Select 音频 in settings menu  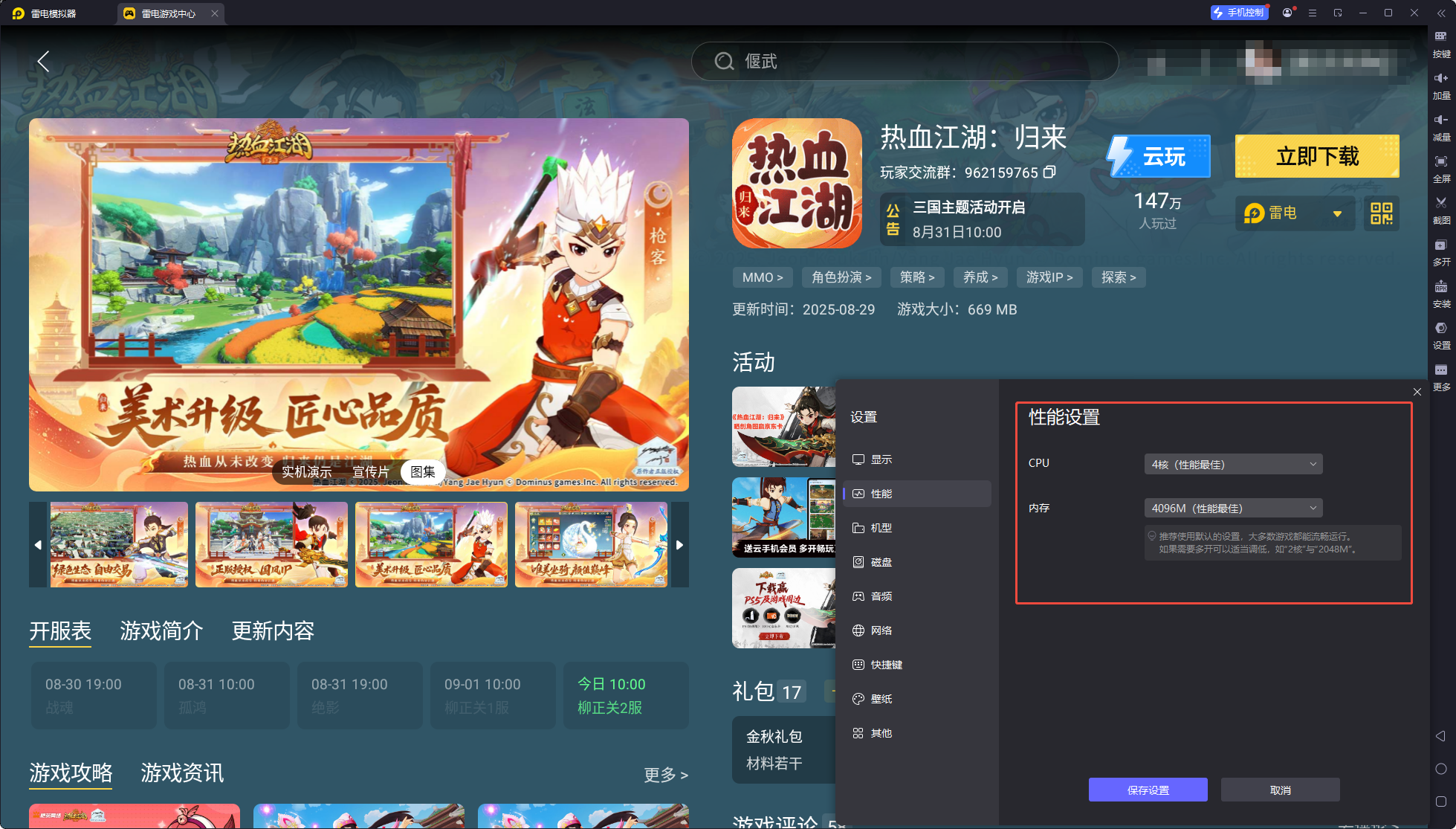pyautogui.click(x=917, y=596)
